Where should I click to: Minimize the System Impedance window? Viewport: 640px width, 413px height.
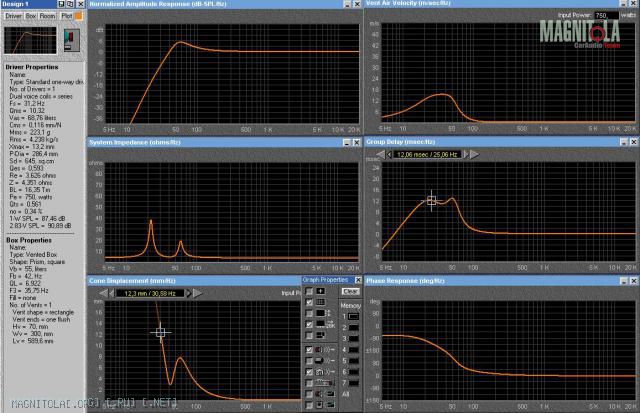point(347,142)
